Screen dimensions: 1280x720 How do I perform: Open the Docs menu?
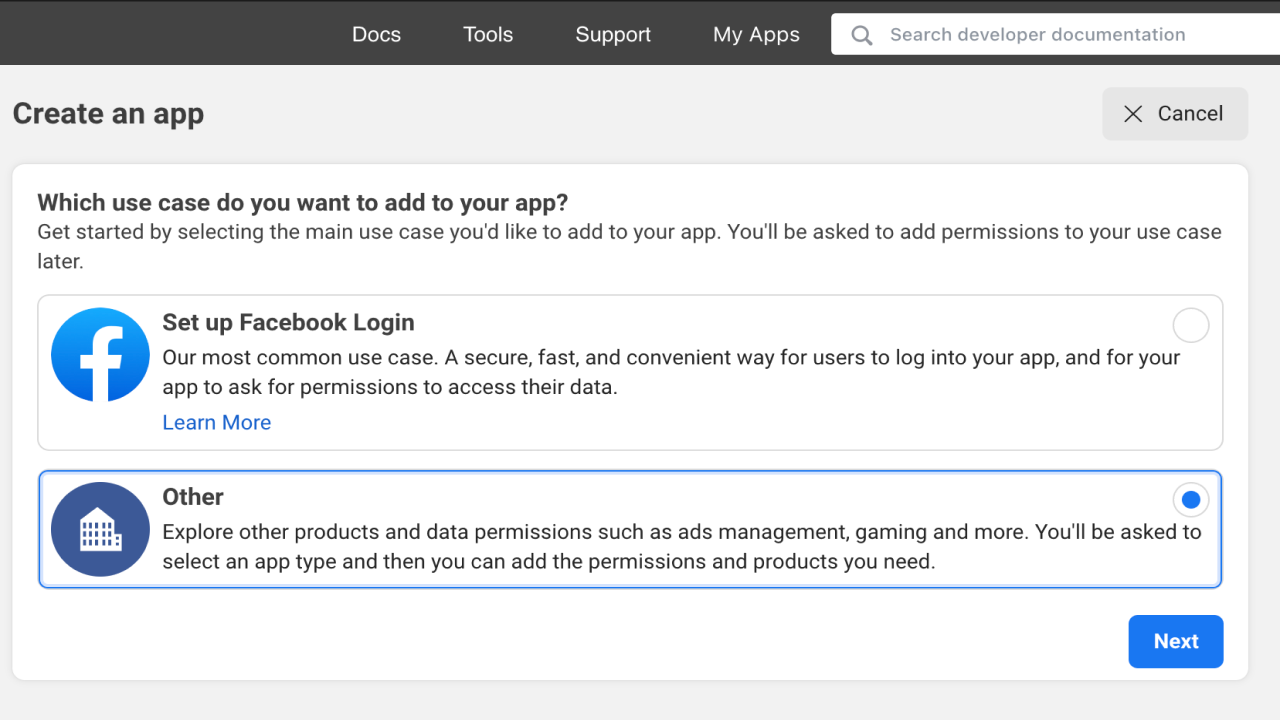pyautogui.click(x=376, y=34)
